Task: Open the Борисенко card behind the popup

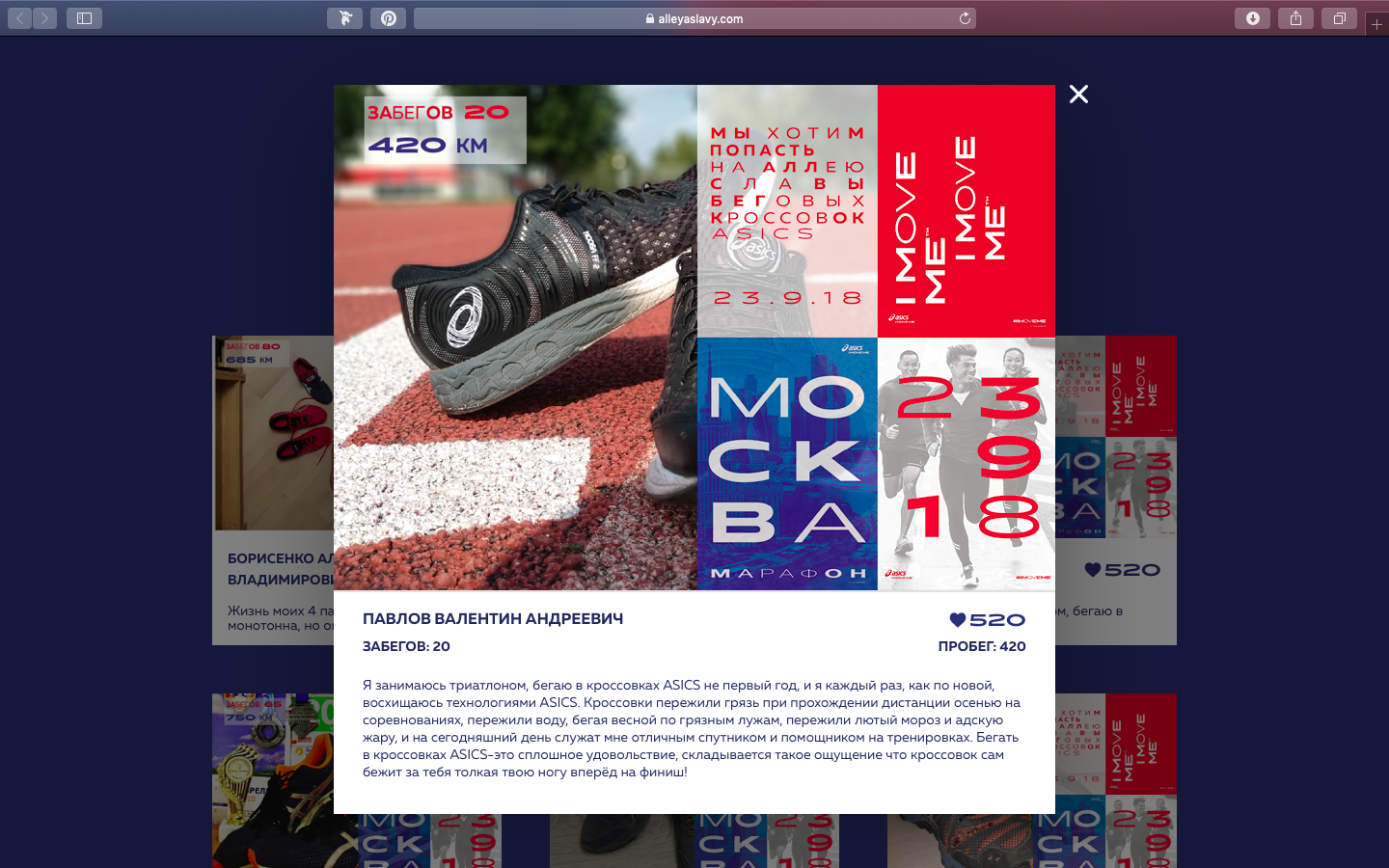Action: 273,490
